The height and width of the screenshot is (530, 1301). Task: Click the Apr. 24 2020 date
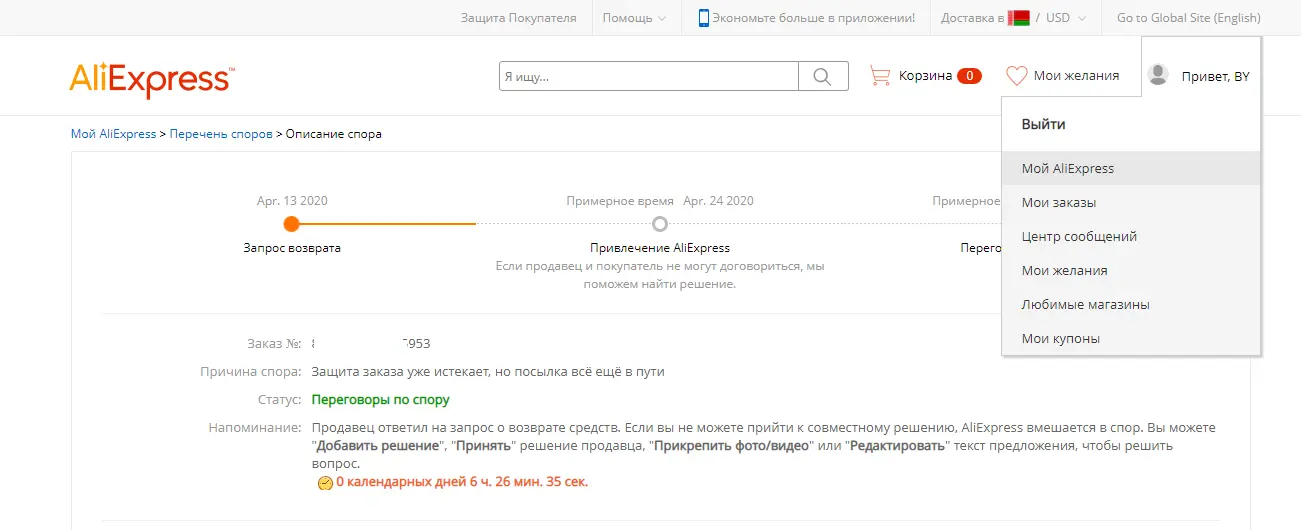[717, 201]
